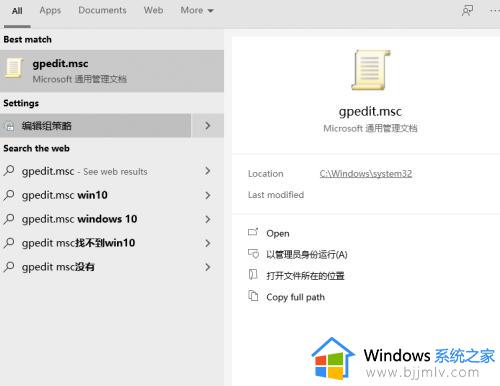
Task: Click magnifier icon next to 'gpedit.msc win10'
Action: 9,195
